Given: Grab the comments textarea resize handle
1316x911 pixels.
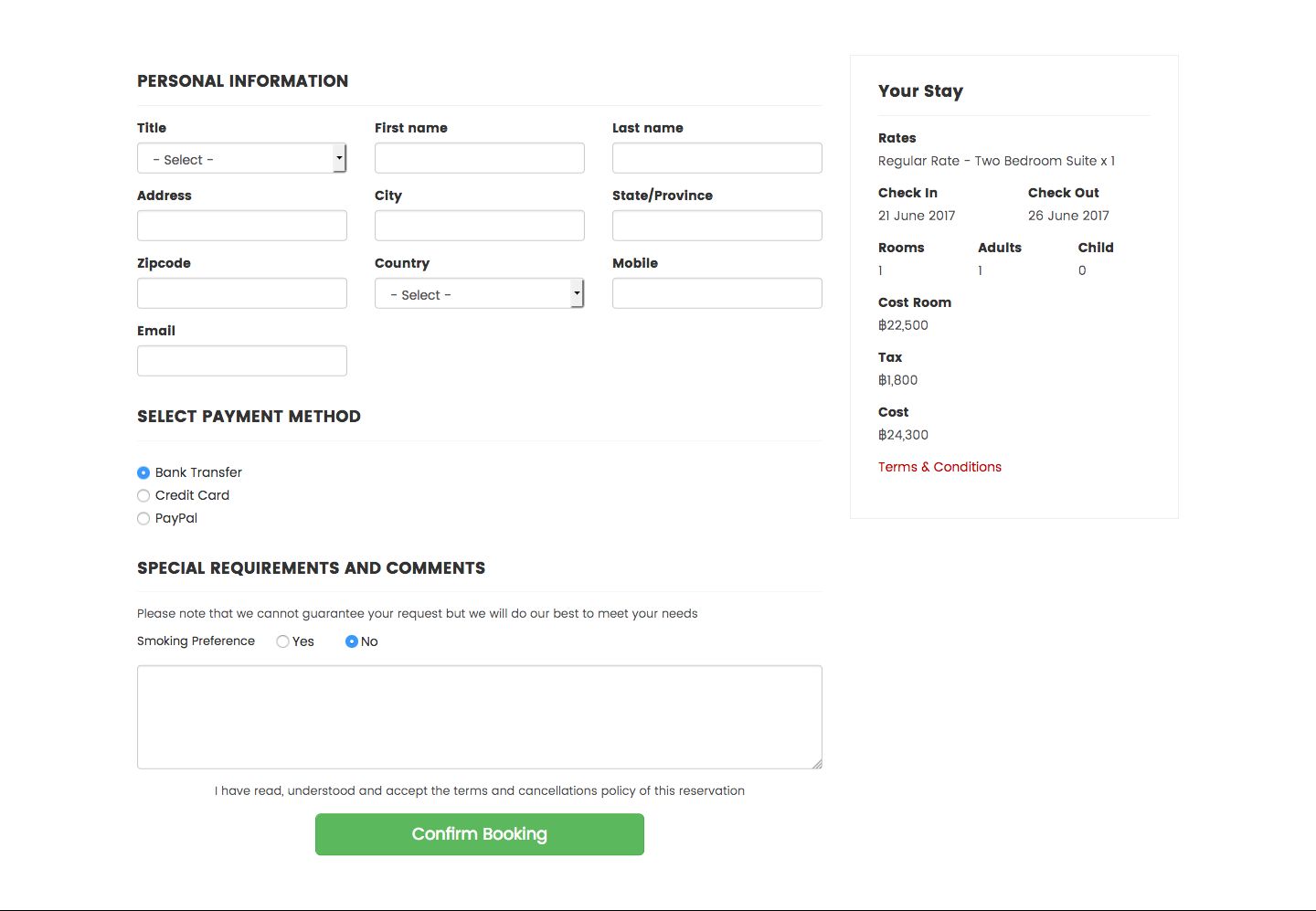Looking at the screenshot, I should [817, 764].
